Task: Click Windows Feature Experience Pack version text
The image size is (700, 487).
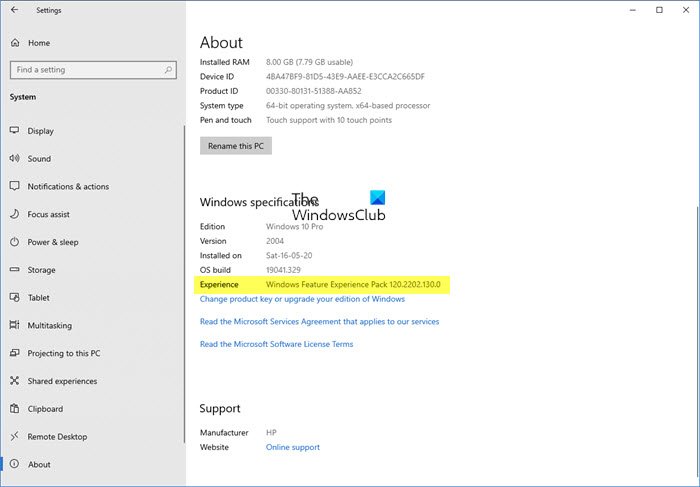Action: click(353, 284)
